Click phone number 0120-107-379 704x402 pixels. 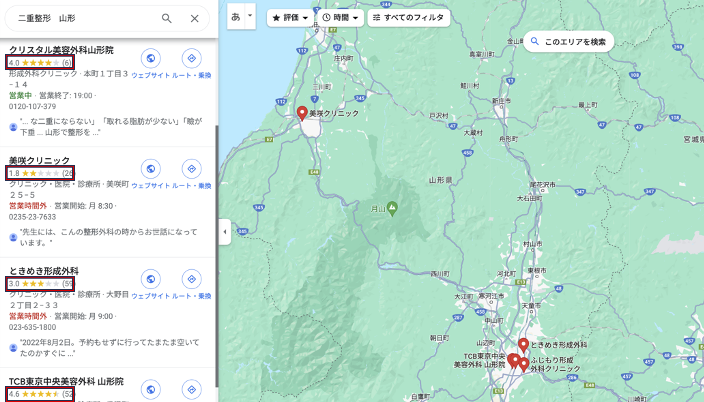pos(32,106)
